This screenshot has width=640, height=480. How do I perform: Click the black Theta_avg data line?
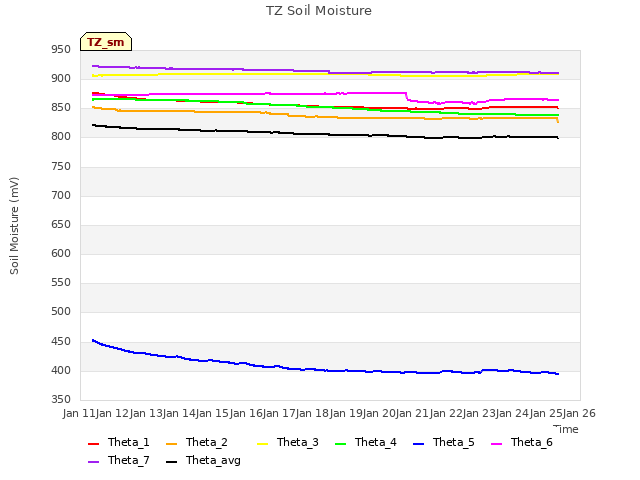(x=327, y=134)
